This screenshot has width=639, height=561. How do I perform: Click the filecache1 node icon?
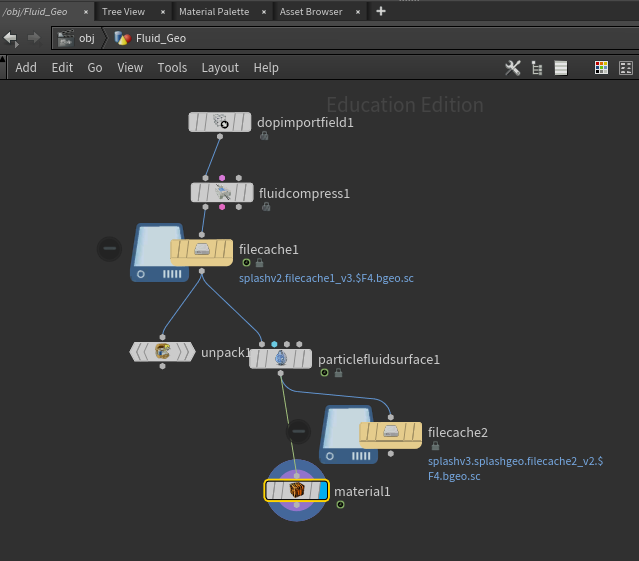click(202, 252)
